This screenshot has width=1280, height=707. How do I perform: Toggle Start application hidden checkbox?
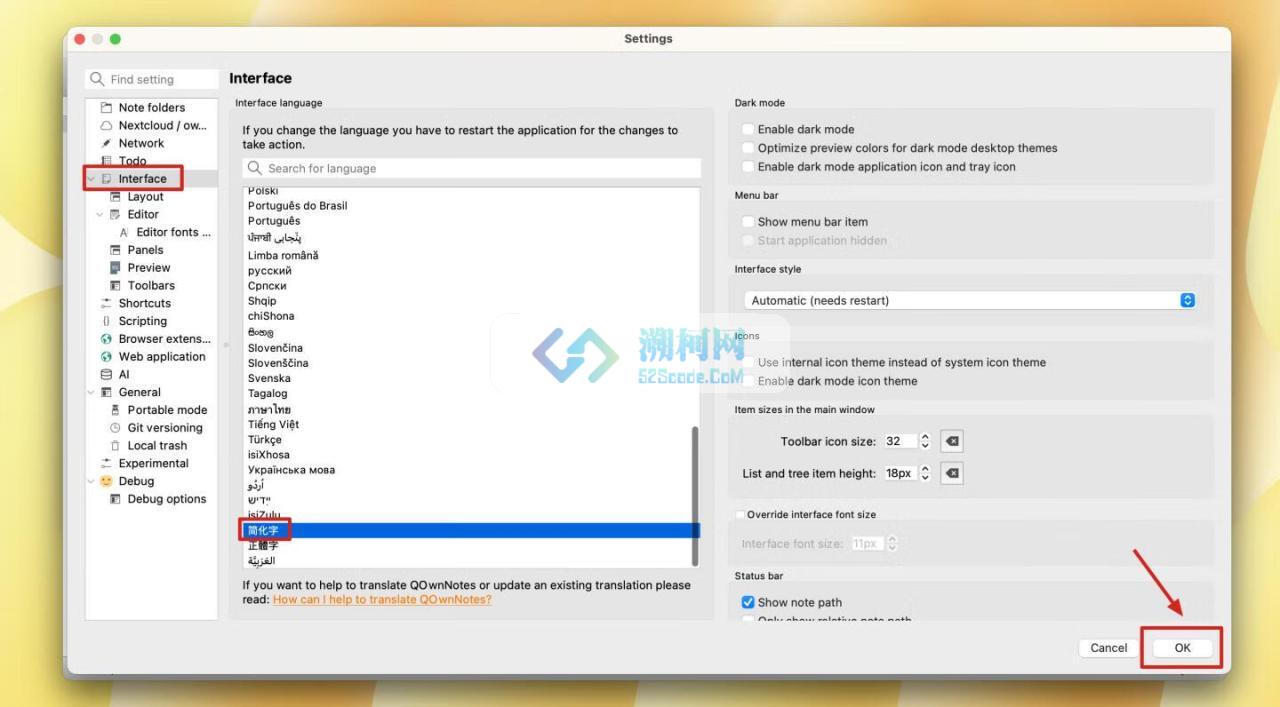(748, 241)
